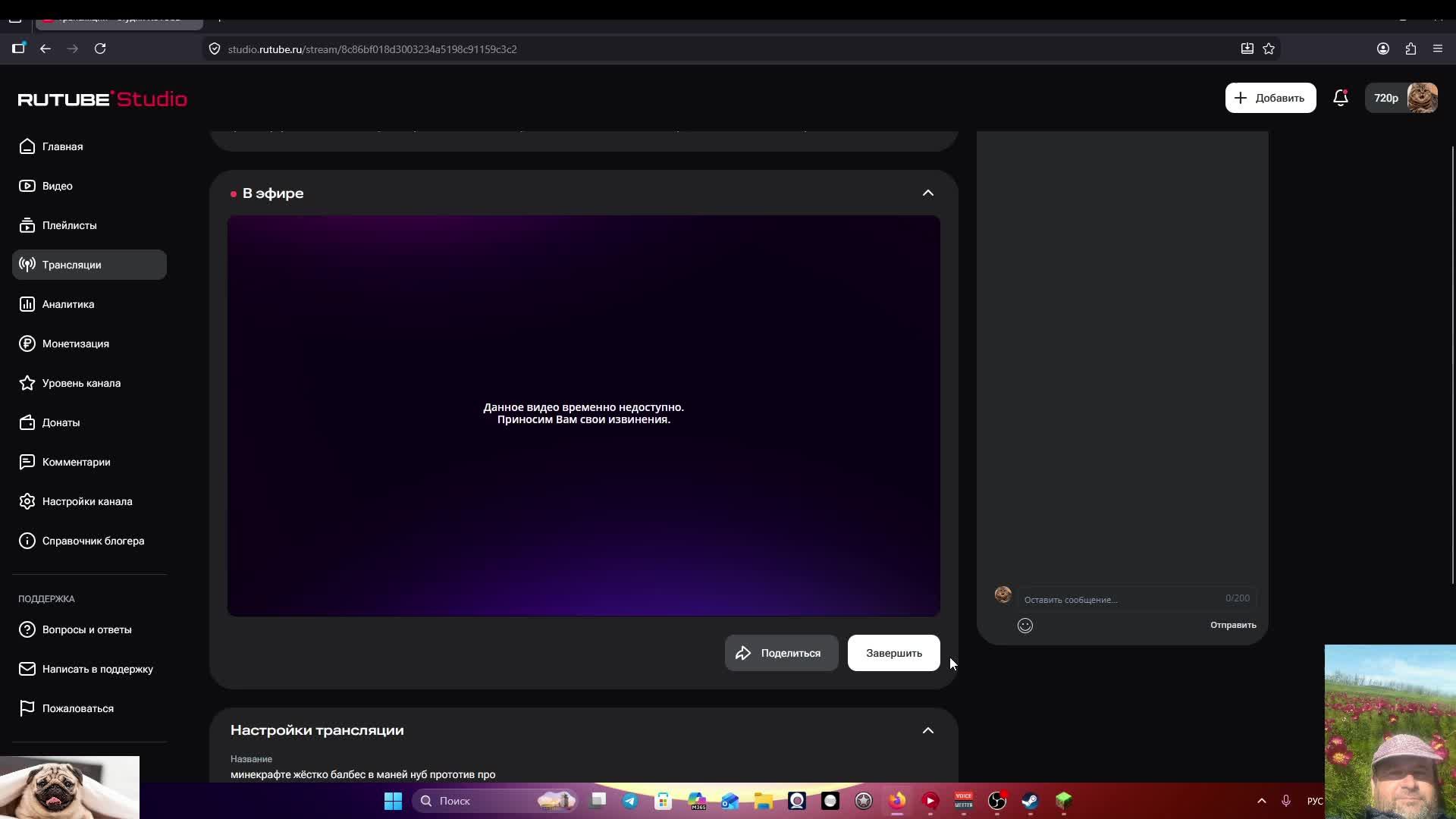Viewport: 1456px width, 819px height.
Task: Click the notifications bell icon
Action: pos(1340,98)
